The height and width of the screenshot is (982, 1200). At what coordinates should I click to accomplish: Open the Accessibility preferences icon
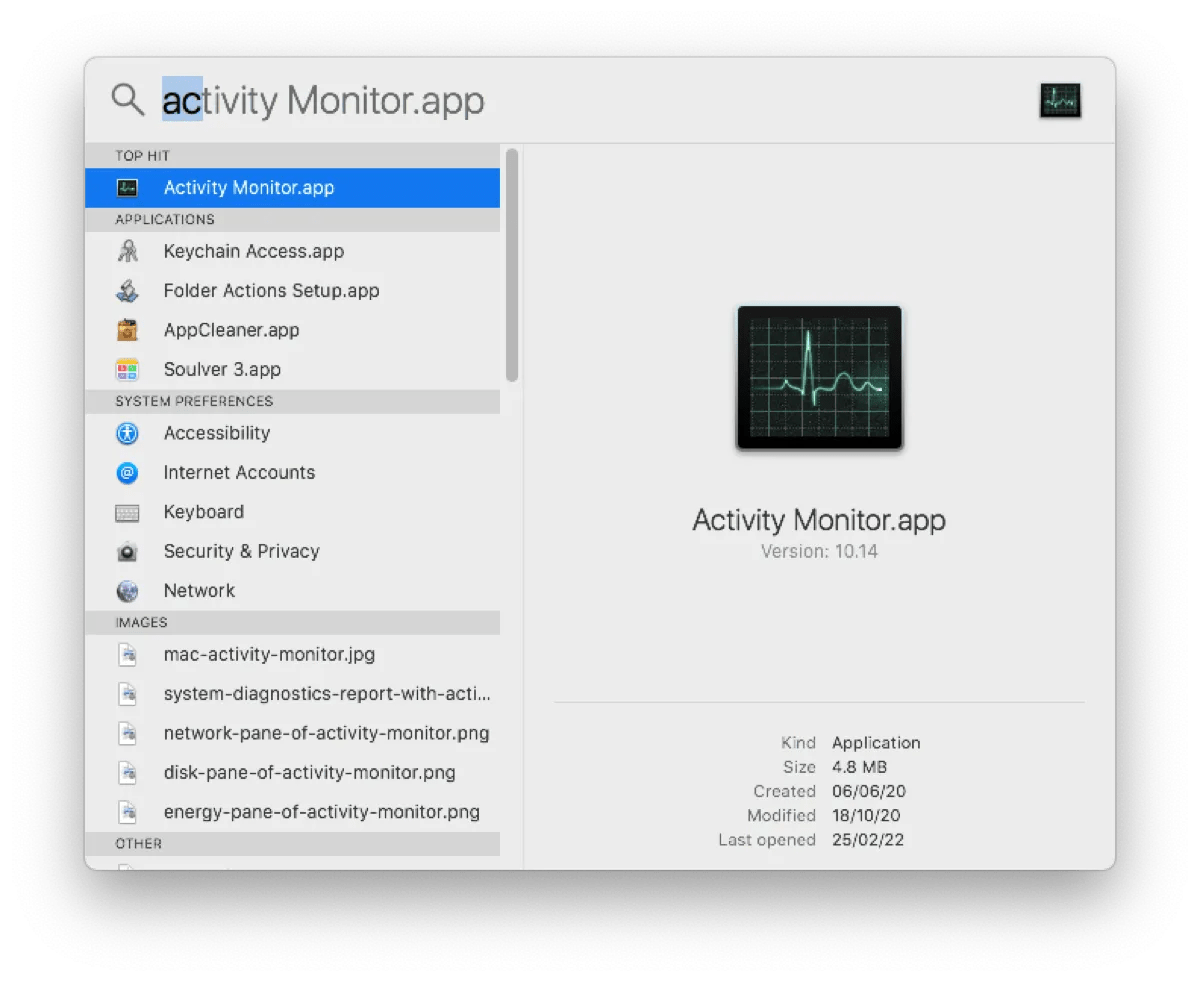[x=127, y=433]
